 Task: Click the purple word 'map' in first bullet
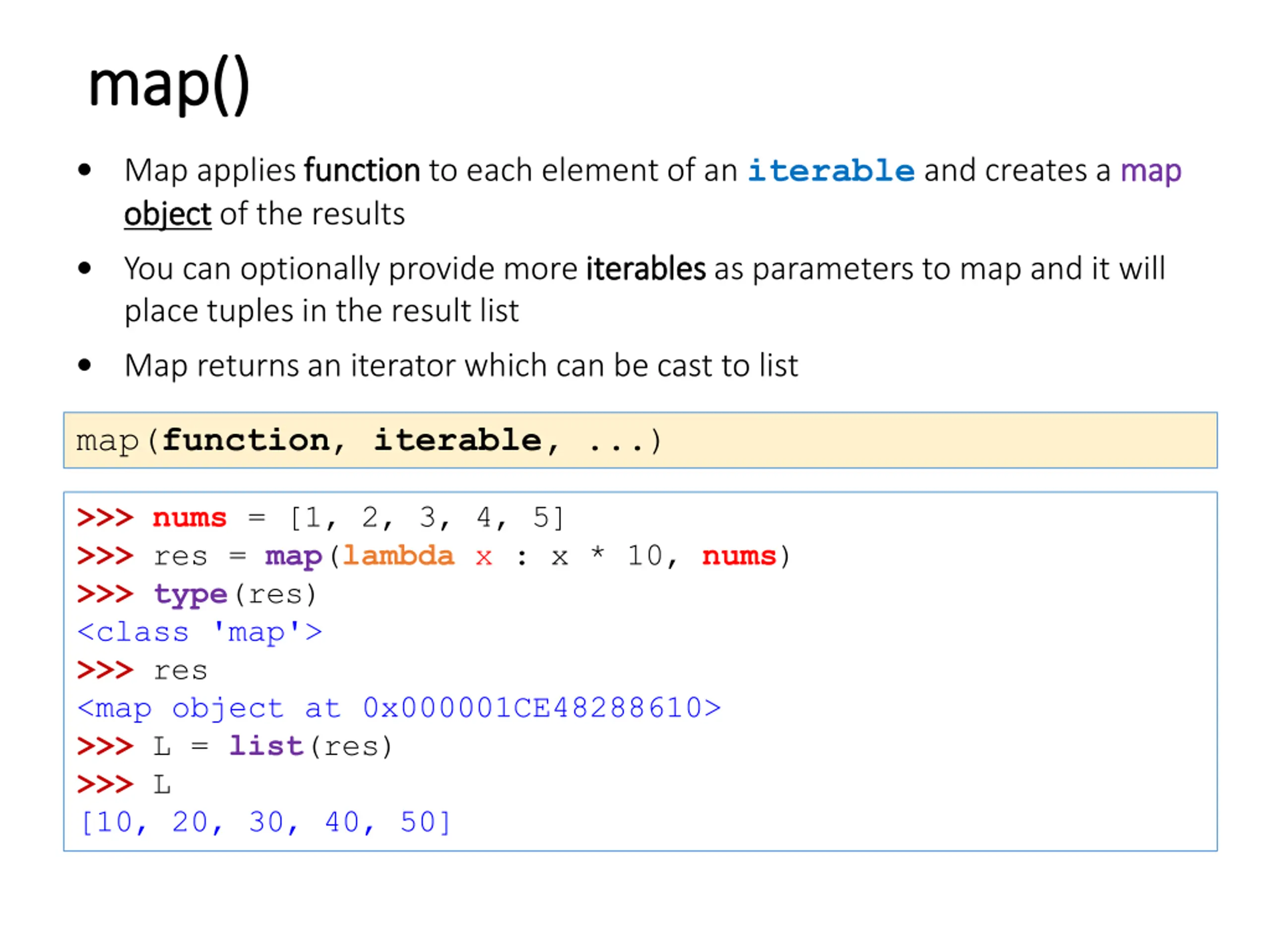[x=1150, y=172]
